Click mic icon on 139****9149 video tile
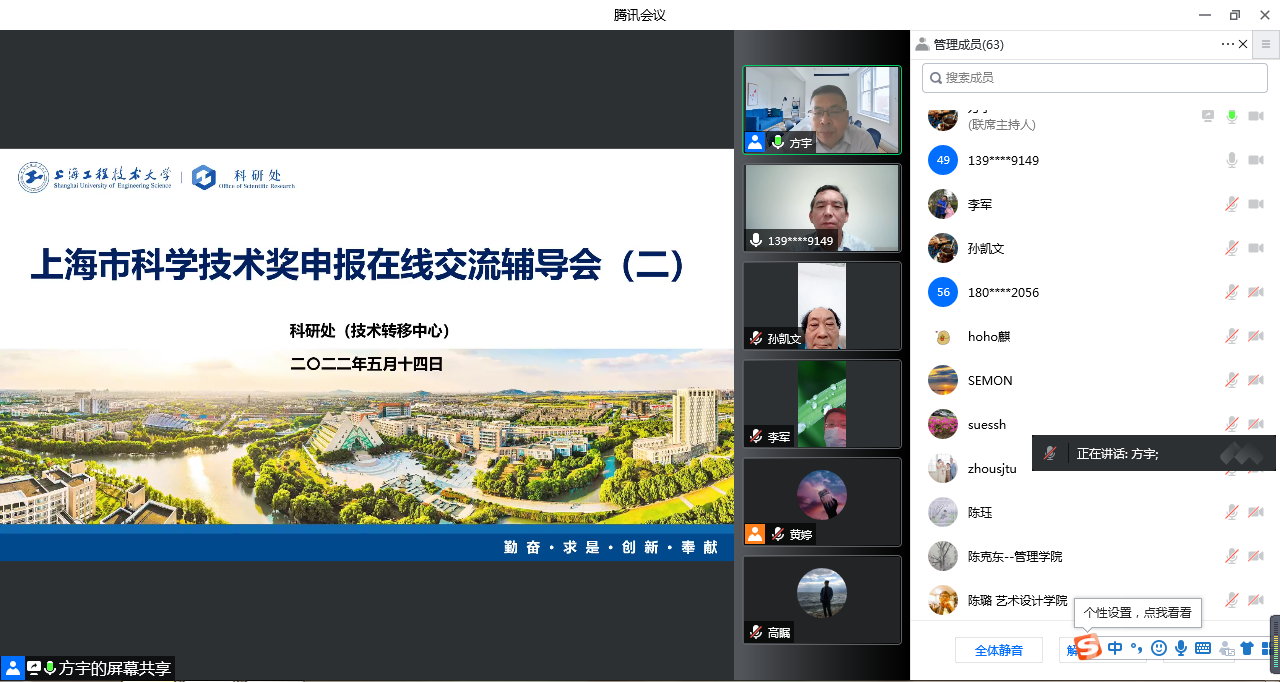This screenshot has height=682, width=1280. point(756,241)
